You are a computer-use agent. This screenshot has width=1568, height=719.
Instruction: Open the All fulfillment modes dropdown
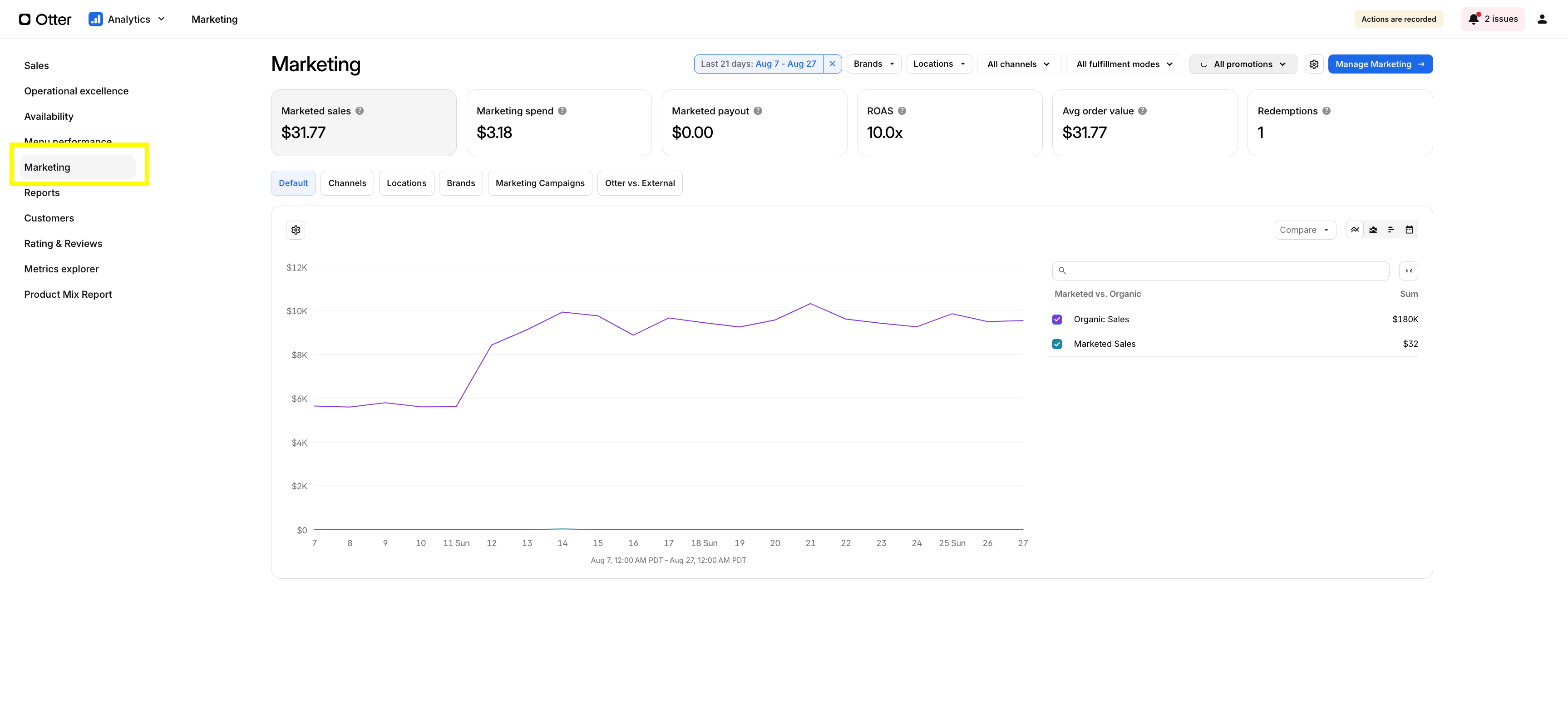click(1125, 64)
